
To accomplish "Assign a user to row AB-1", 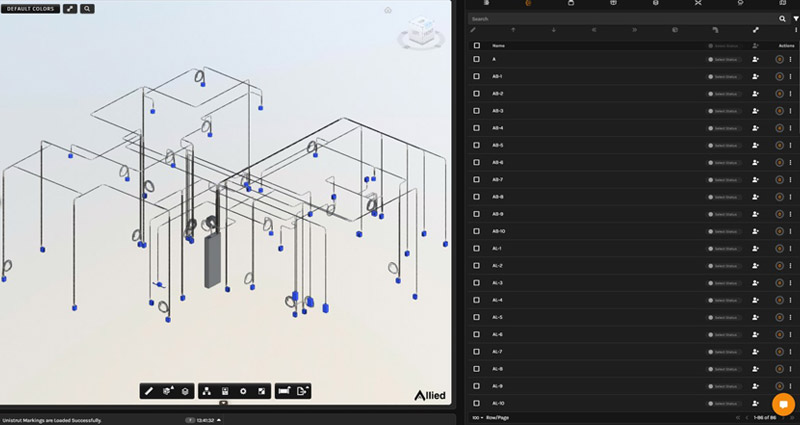I will [x=756, y=77].
